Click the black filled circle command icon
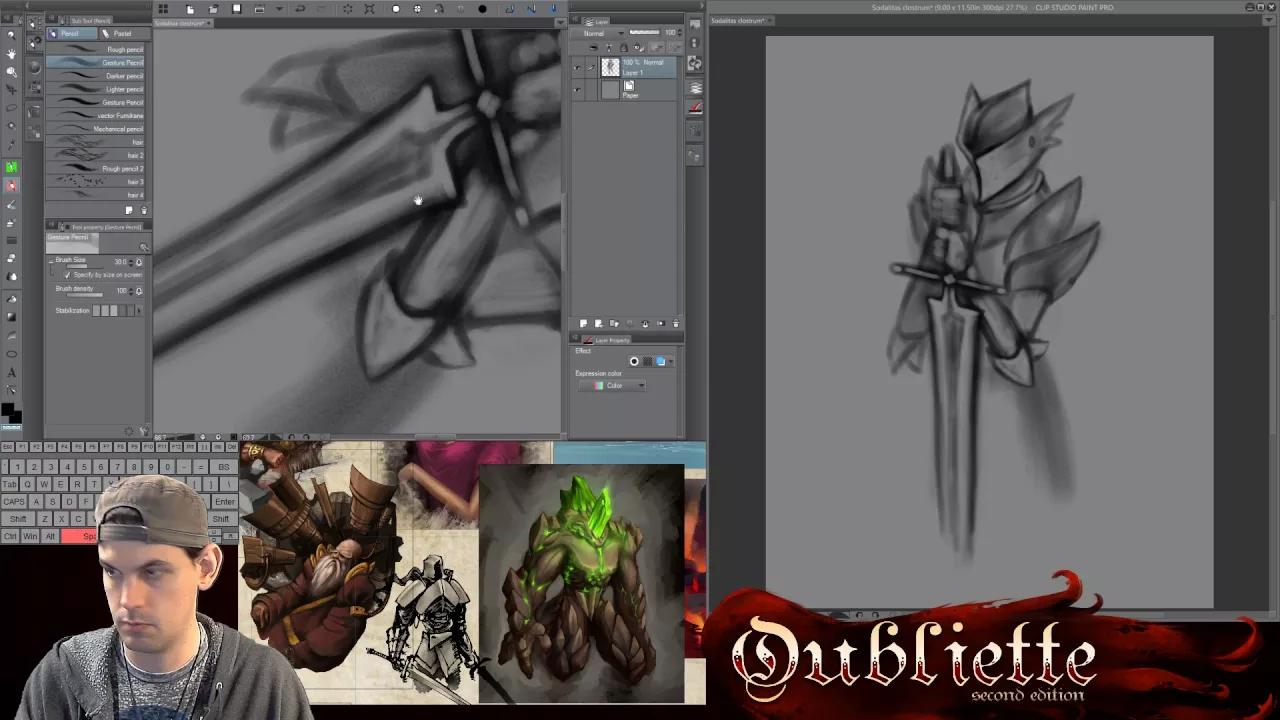This screenshot has width=1280, height=720. [483, 9]
